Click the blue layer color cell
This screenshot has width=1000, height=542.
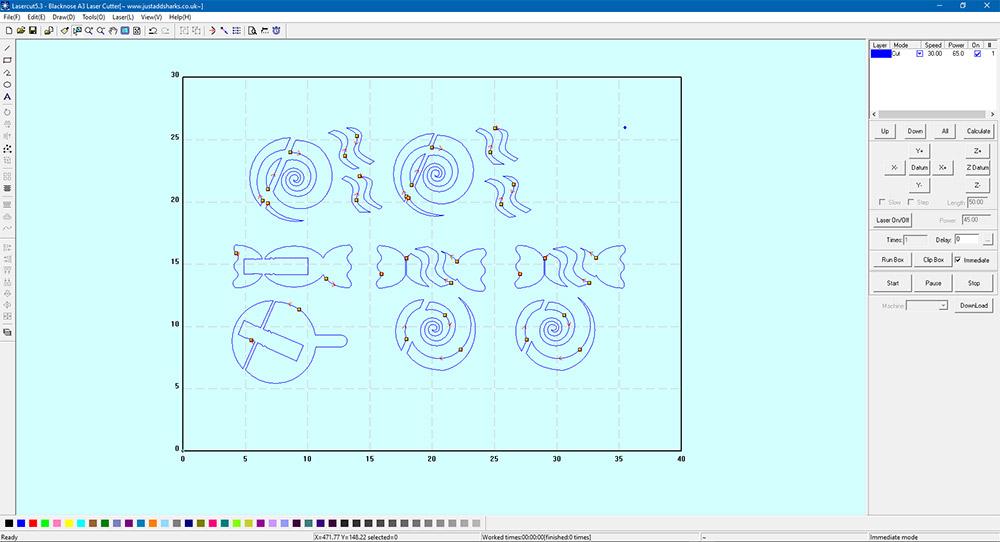pos(881,54)
